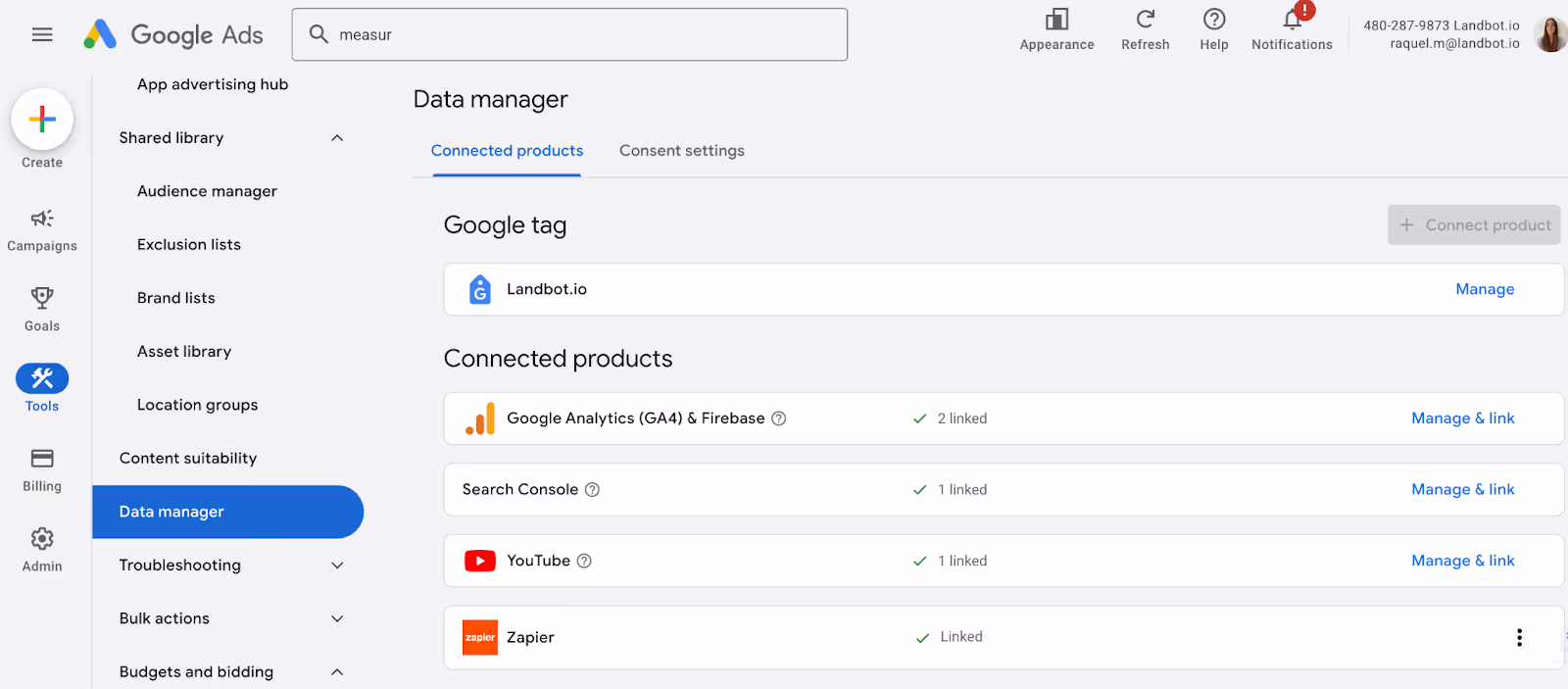Expand the Troubleshooting section
1568x689 pixels.
point(337,566)
